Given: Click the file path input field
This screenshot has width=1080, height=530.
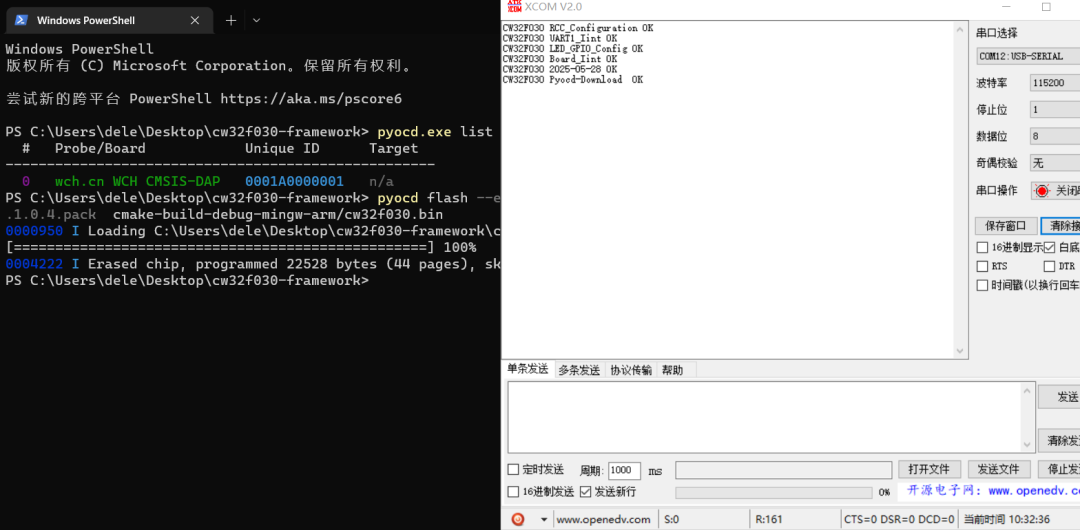Looking at the screenshot, I should (x=783, y=470).
